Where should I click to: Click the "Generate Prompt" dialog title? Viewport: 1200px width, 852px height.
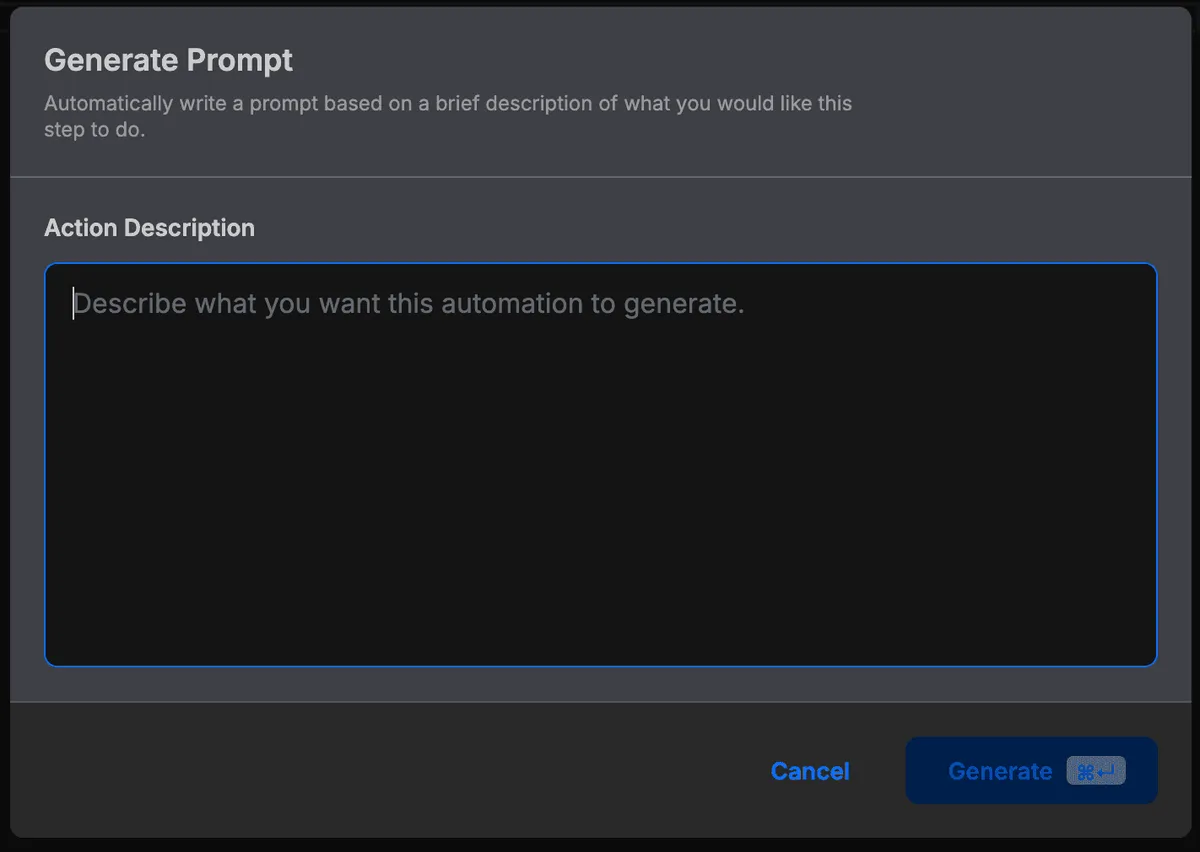coord(168,60)
